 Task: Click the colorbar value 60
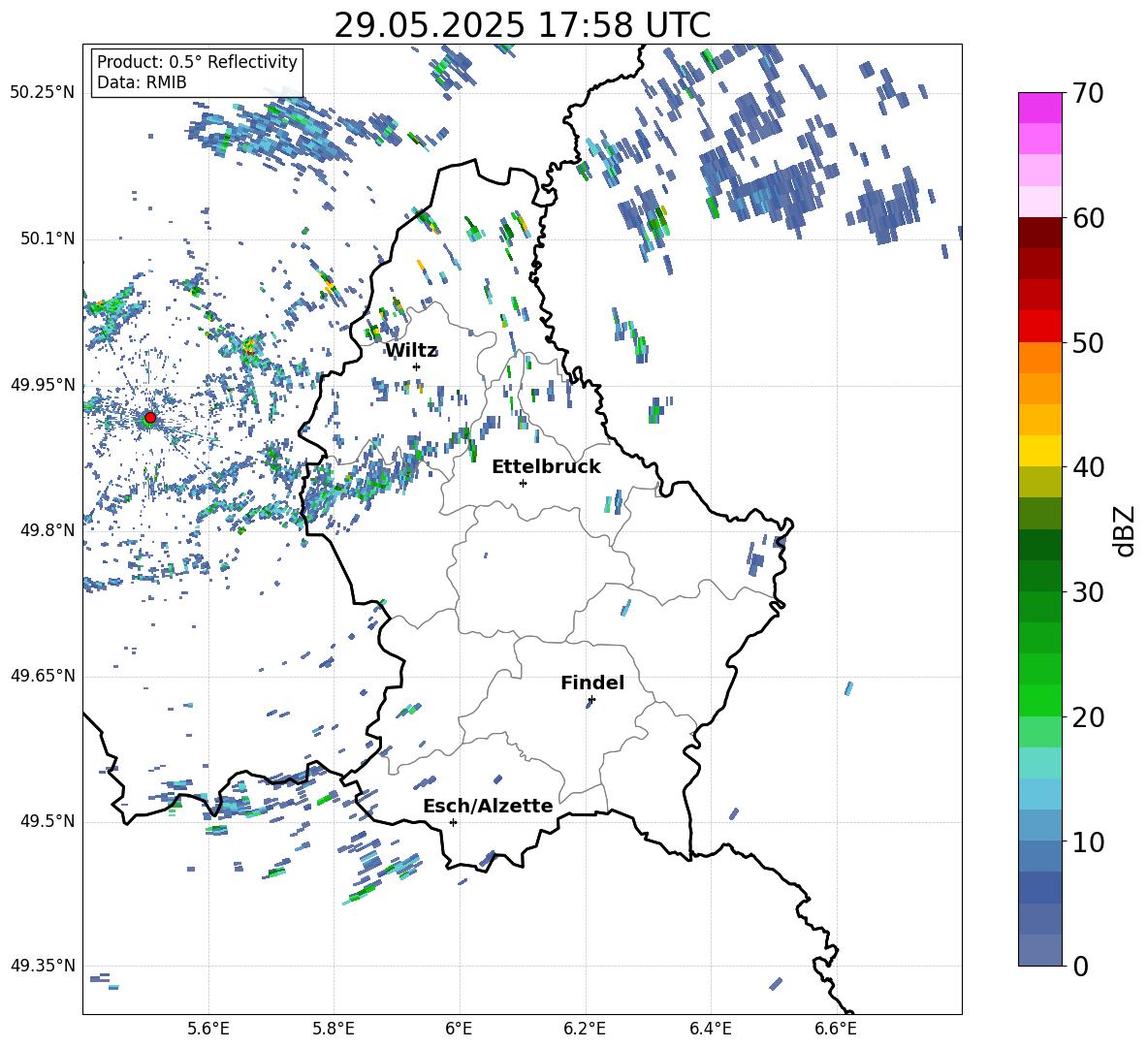pyautogui.click(x=1088, y=218)
